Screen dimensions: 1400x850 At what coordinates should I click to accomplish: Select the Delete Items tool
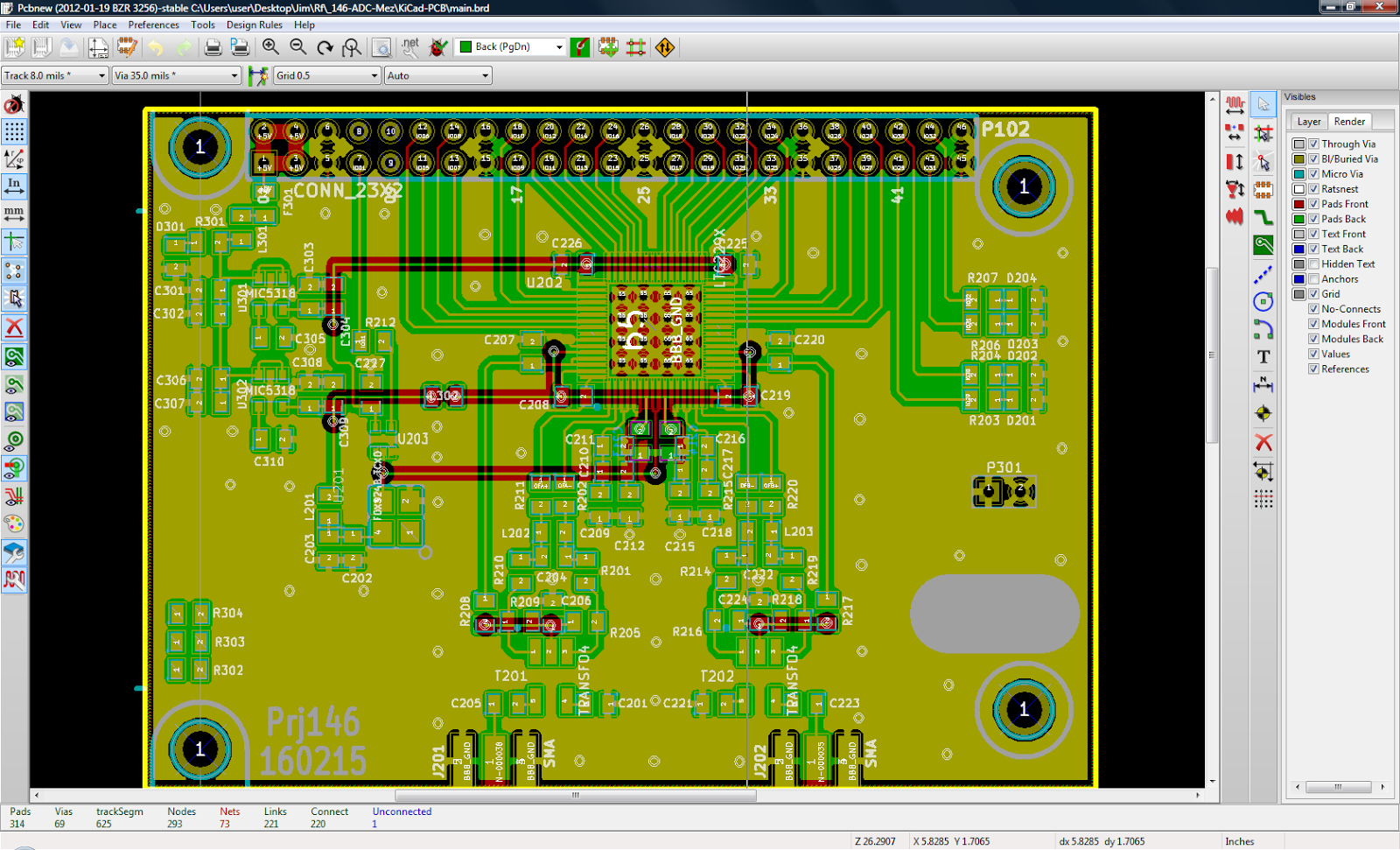(1263, 442)
